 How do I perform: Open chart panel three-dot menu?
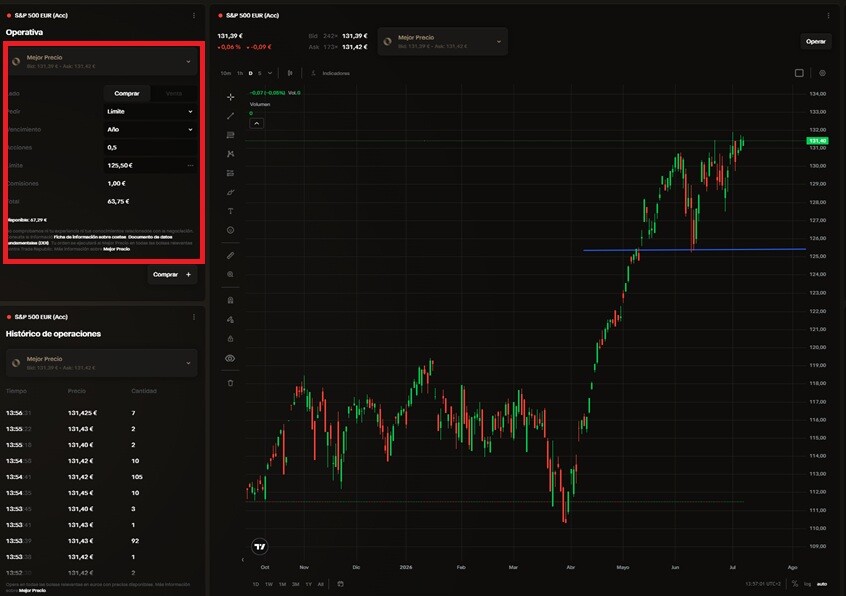click(828, 16)
